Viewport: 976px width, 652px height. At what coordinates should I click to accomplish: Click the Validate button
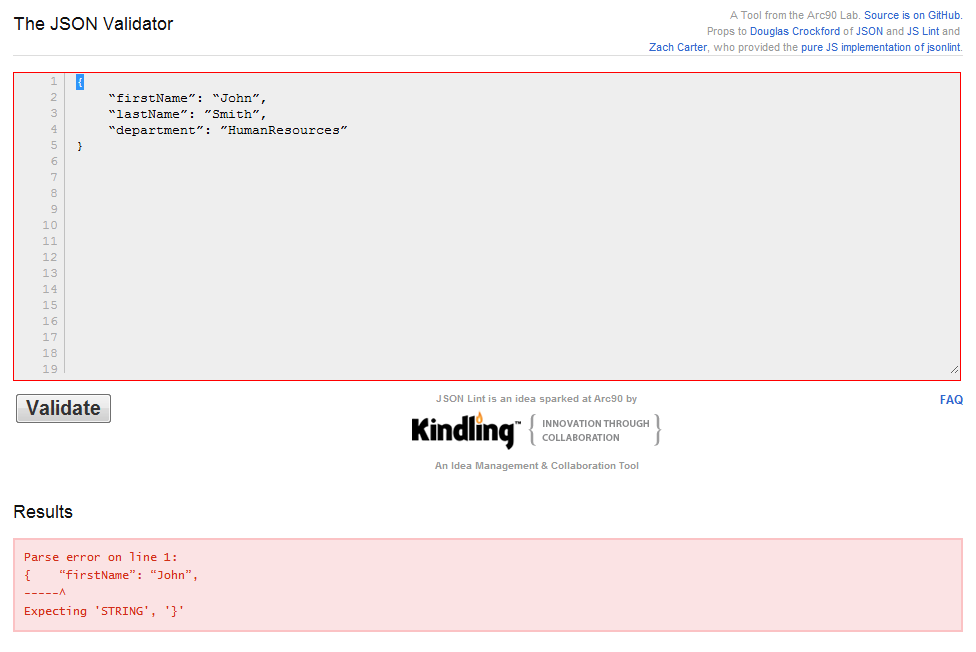coord(63,409)
